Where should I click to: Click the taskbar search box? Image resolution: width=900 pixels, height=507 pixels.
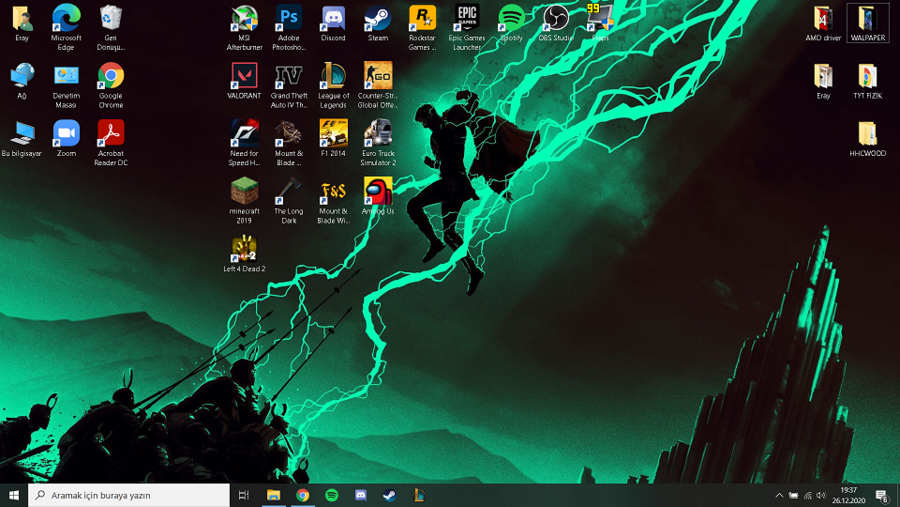tap(130, 495)
